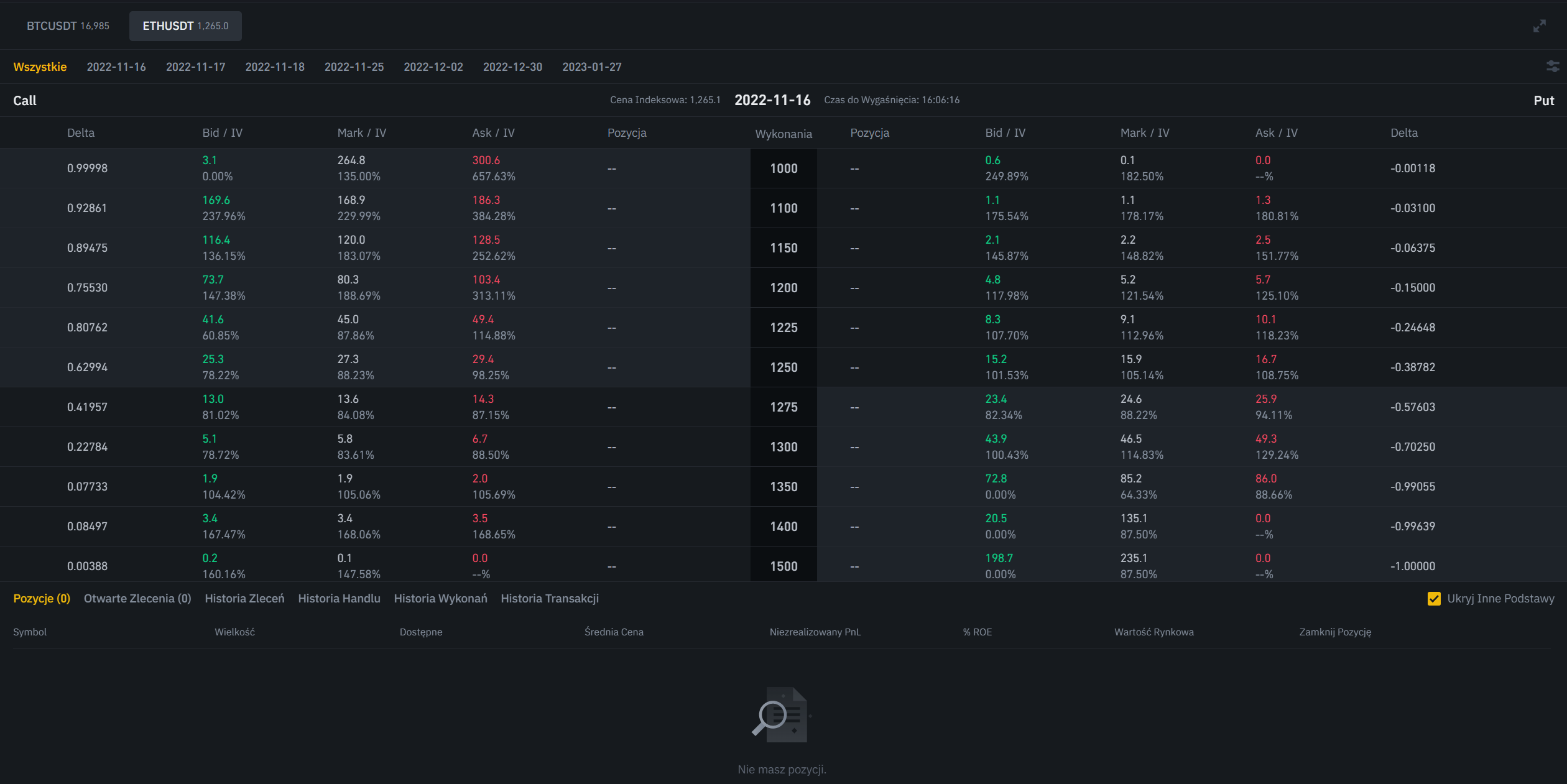Open Historia Handlu tab
The width and height of the screenshot is (1567, 784).
pyautogui.click(x=339, y=598)
